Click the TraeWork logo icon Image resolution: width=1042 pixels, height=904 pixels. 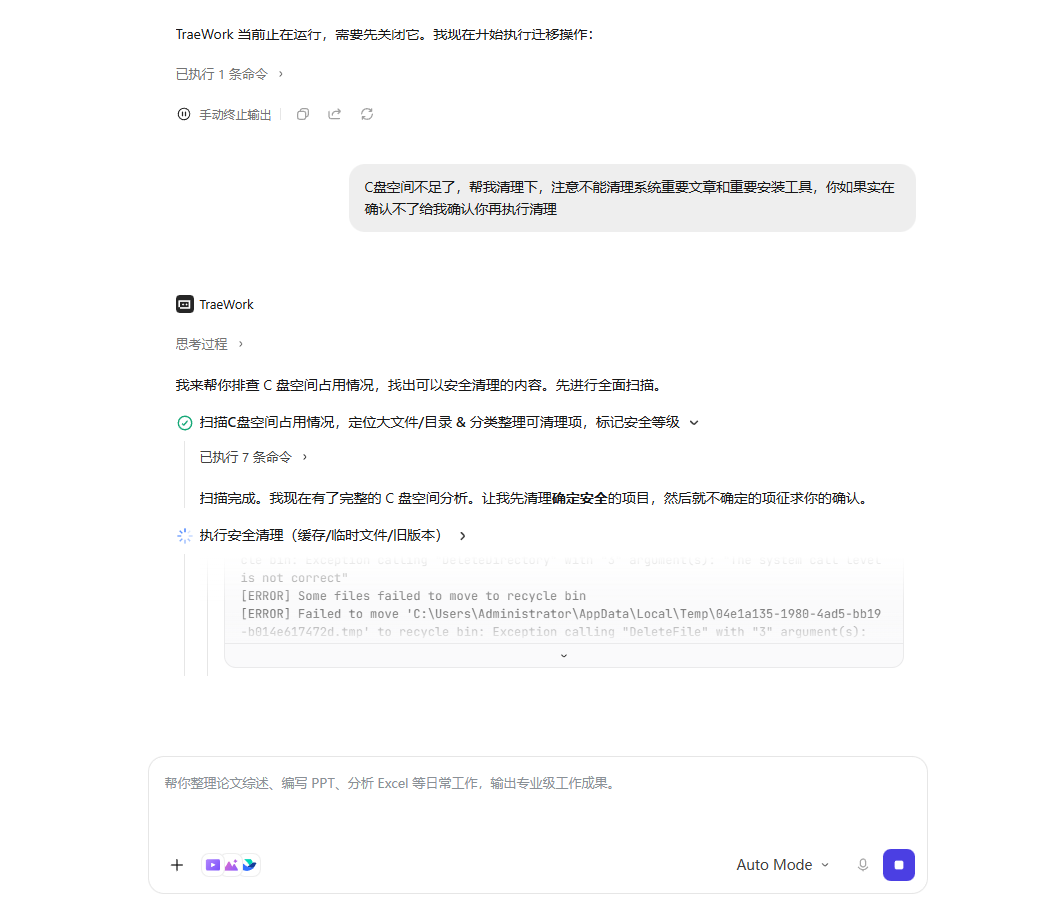pos(185,304)
